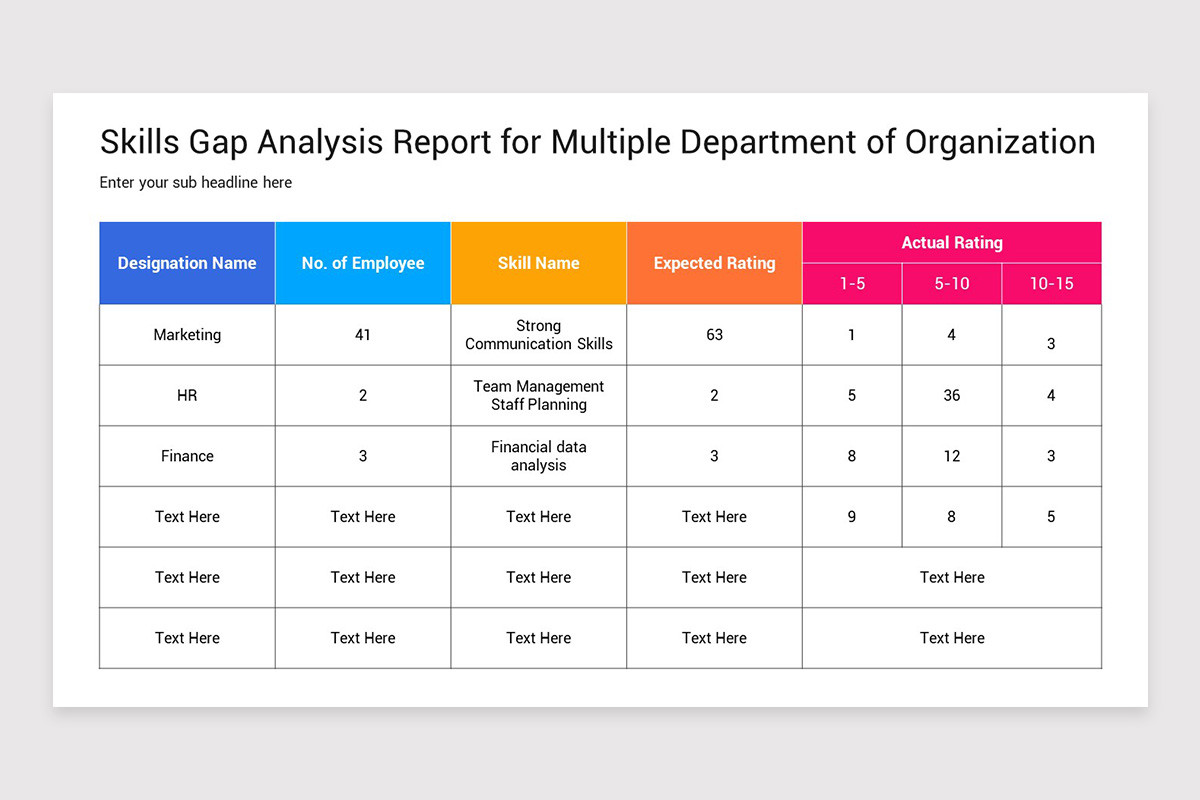Click the Team Management Staff Planning cell

(538, 395)
